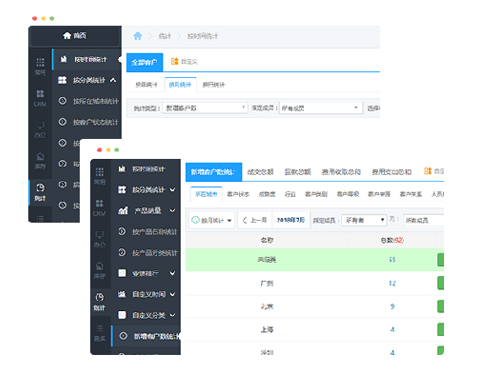Open 统计类型 dropdown showing 新增客户数
480x372 pixels.
point(205,108)
